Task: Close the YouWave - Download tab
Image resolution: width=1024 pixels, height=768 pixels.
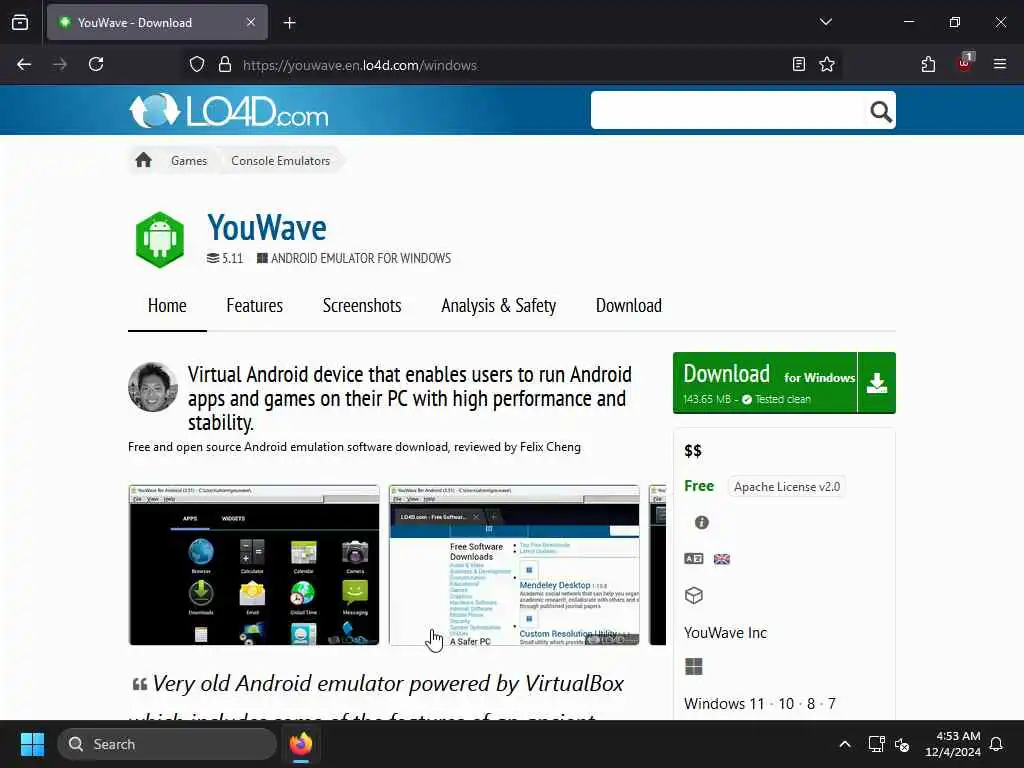Action: tap(251, 22)
